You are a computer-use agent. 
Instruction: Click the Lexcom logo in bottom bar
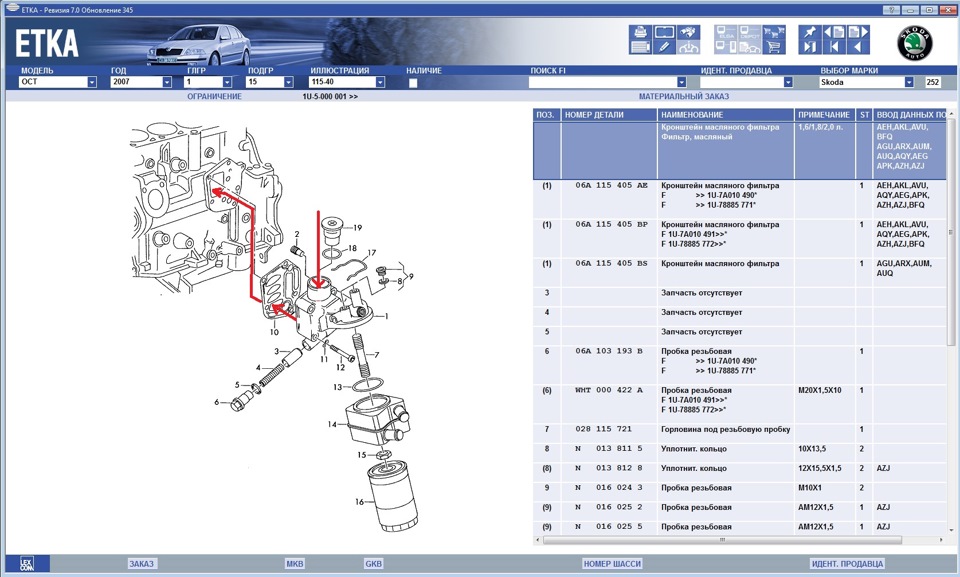(x=27, y=564)
